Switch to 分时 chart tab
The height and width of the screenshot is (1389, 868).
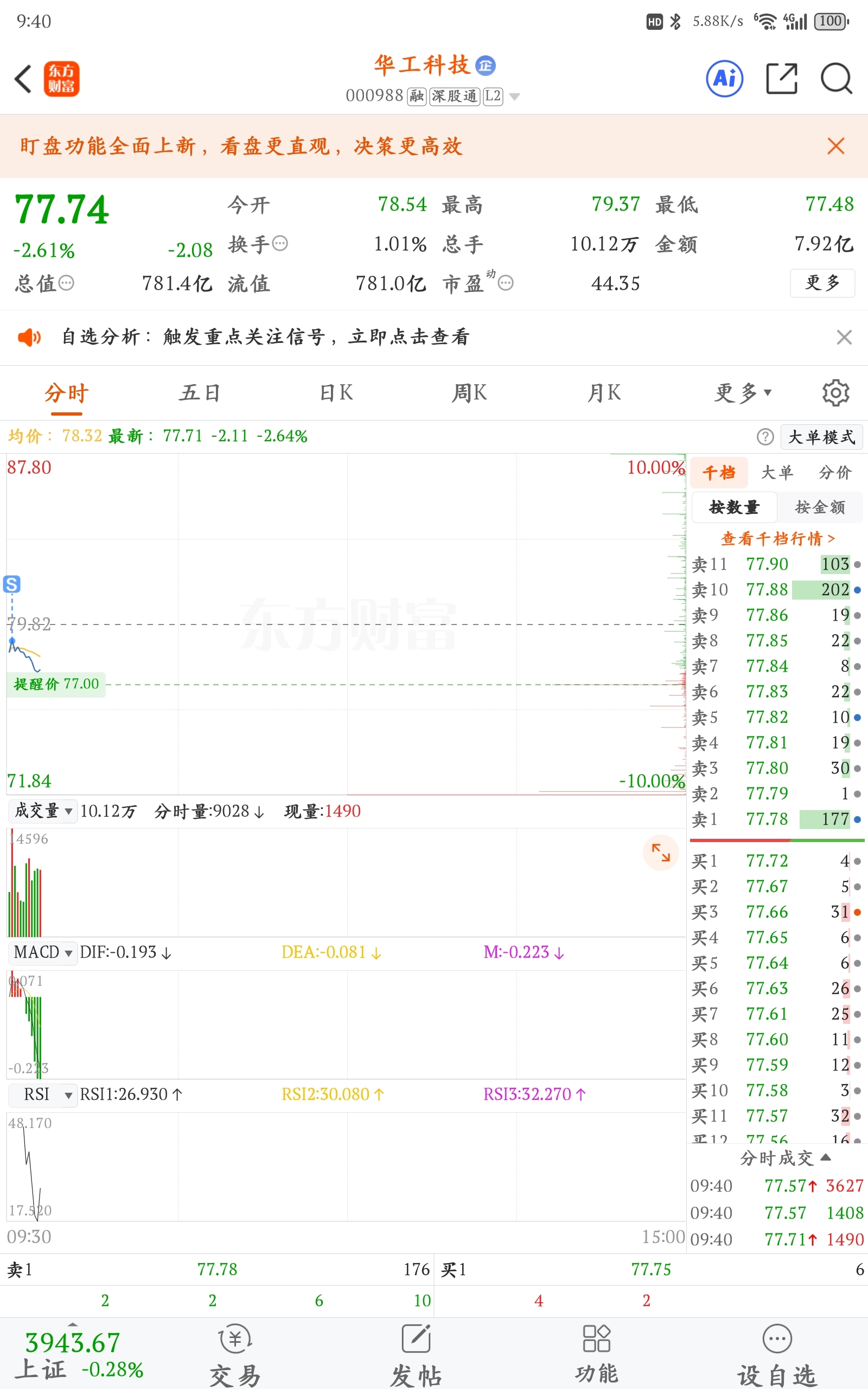[67, 393]
